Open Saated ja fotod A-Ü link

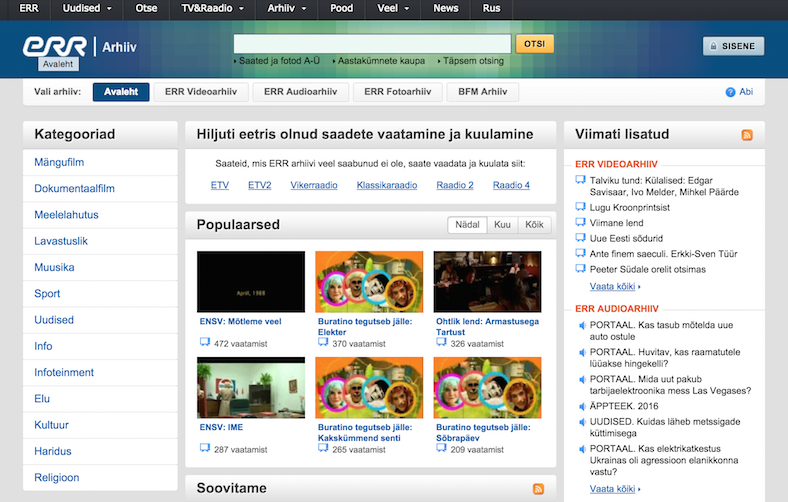(x=279, y=61)
